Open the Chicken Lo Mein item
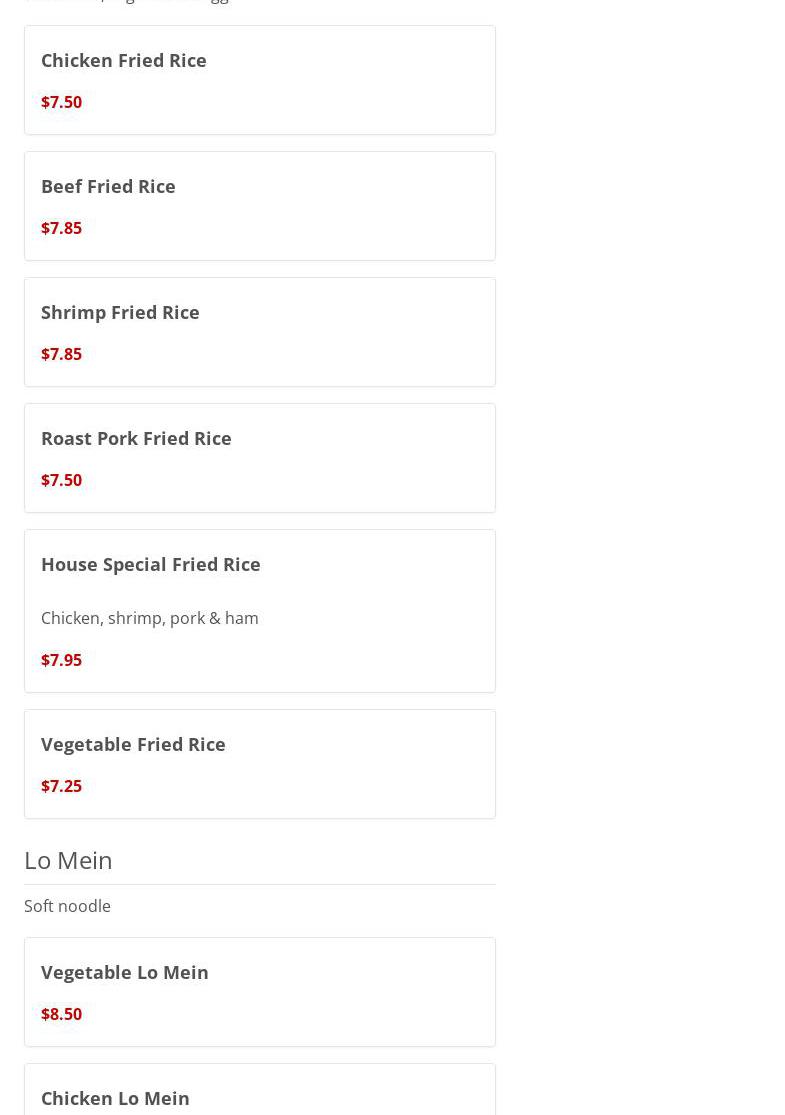 click(115, 1098)
